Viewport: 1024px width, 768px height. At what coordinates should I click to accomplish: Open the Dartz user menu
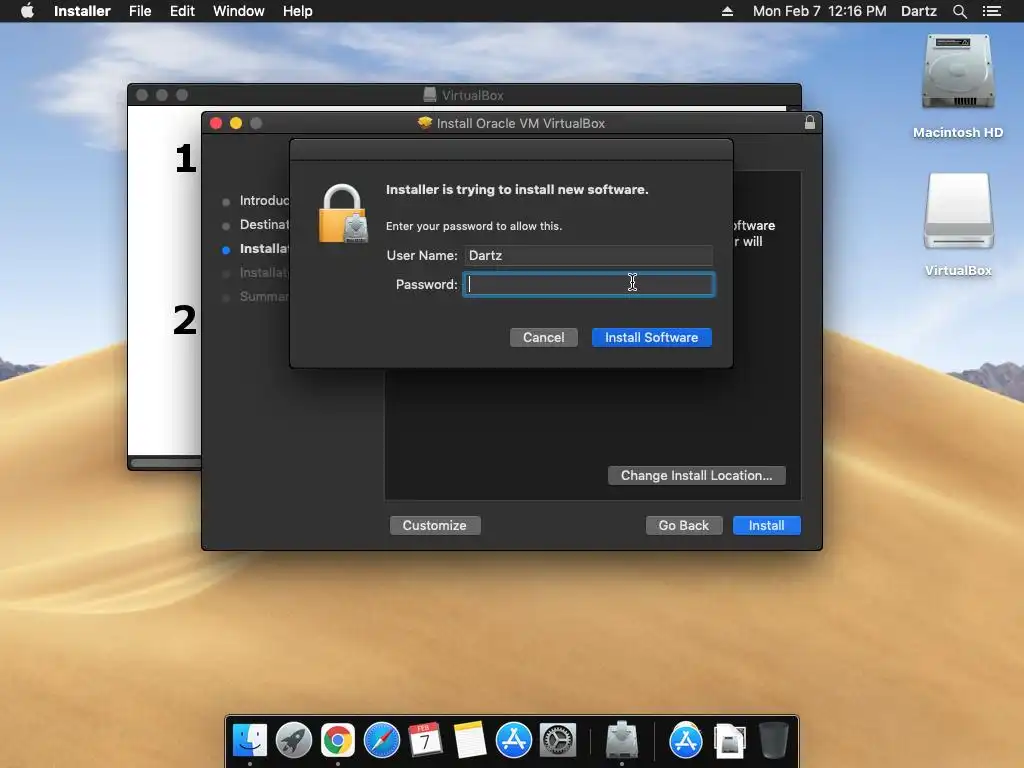[918, 11]
